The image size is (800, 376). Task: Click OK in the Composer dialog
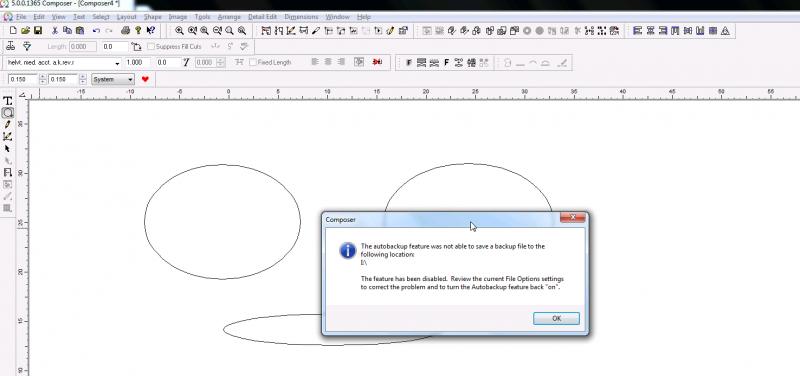pyautogui.click(x=556, y=318)
